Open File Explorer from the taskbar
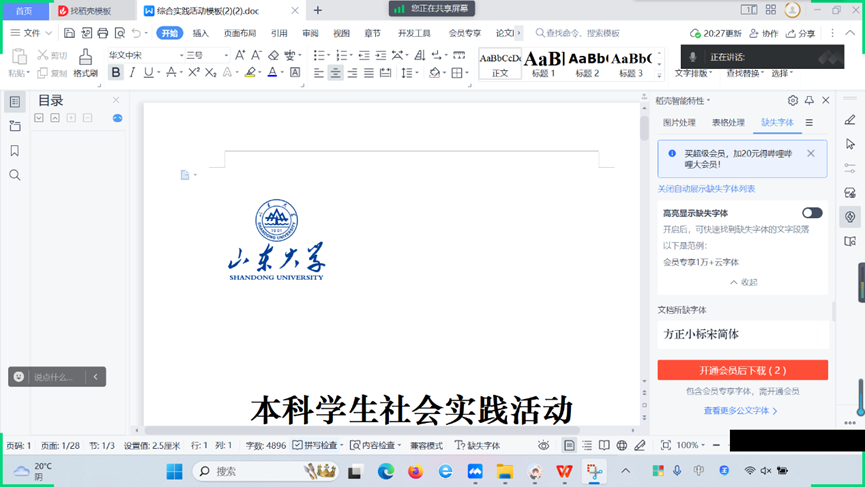This screenshot has height=487, width=865. (x=505, y=471)
